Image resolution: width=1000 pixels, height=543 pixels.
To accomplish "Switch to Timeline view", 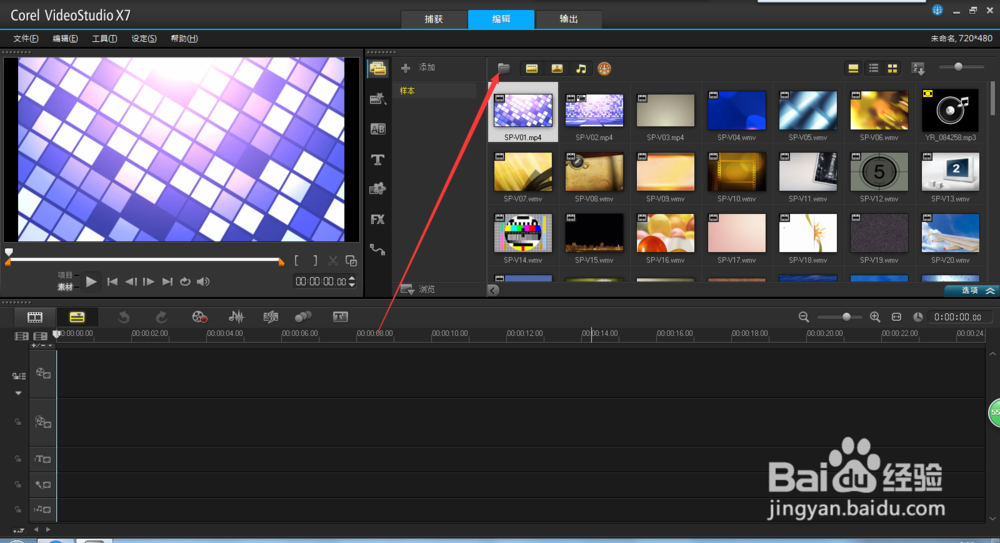I will point(77,317).
